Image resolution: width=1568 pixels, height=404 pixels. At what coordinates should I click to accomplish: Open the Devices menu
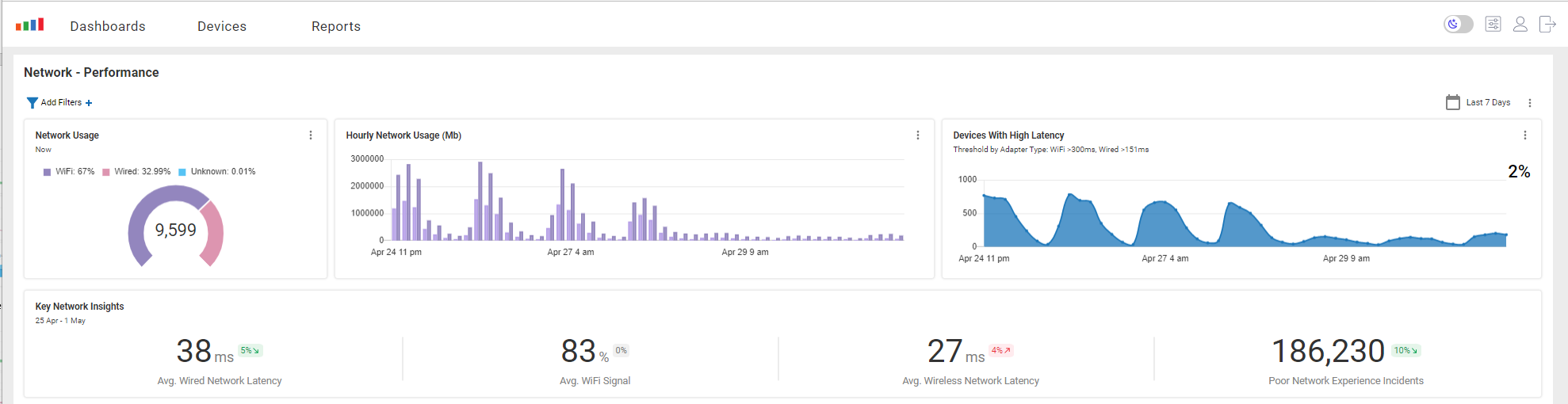tap(222, 26)
